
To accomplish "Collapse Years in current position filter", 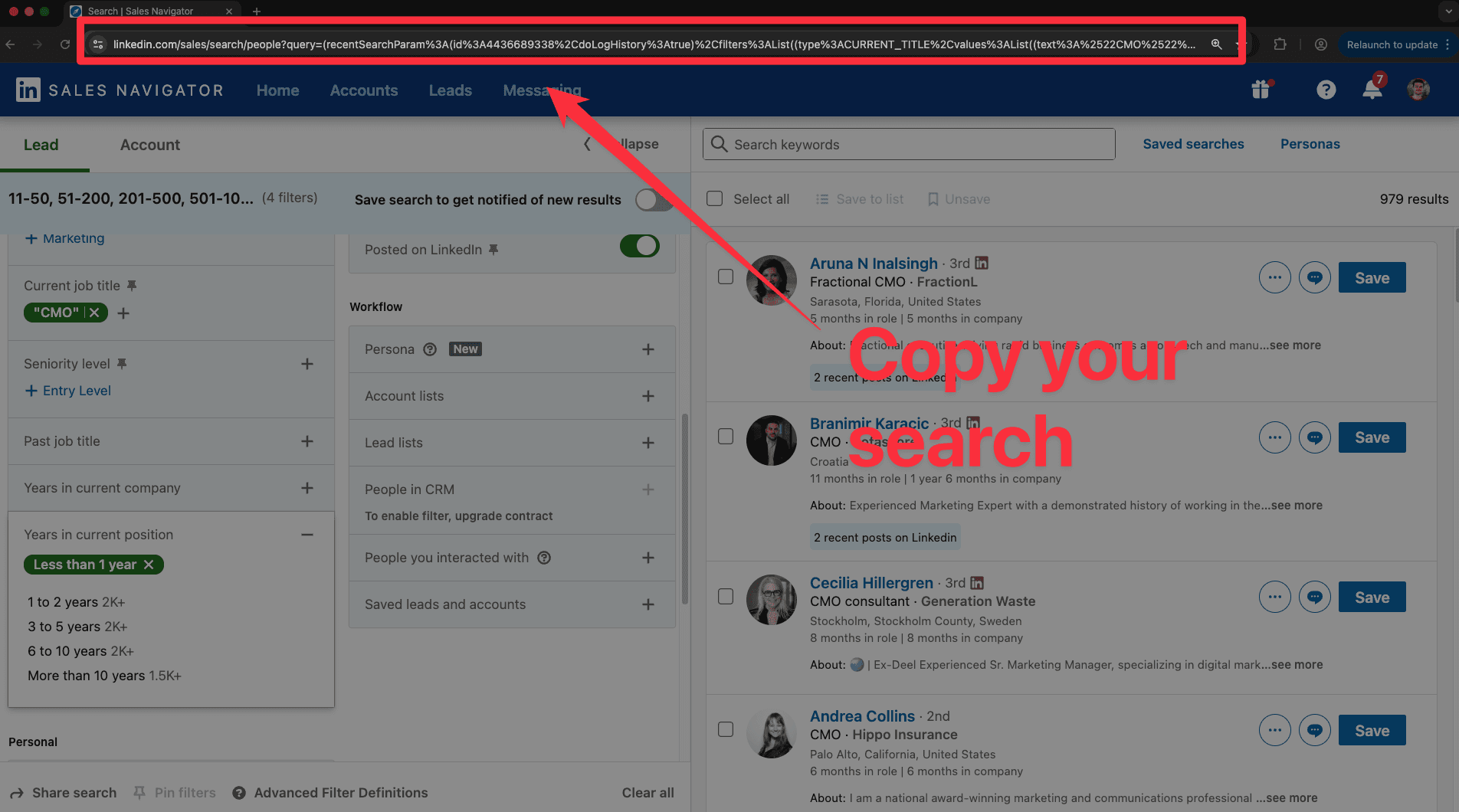I will [307, 535].
